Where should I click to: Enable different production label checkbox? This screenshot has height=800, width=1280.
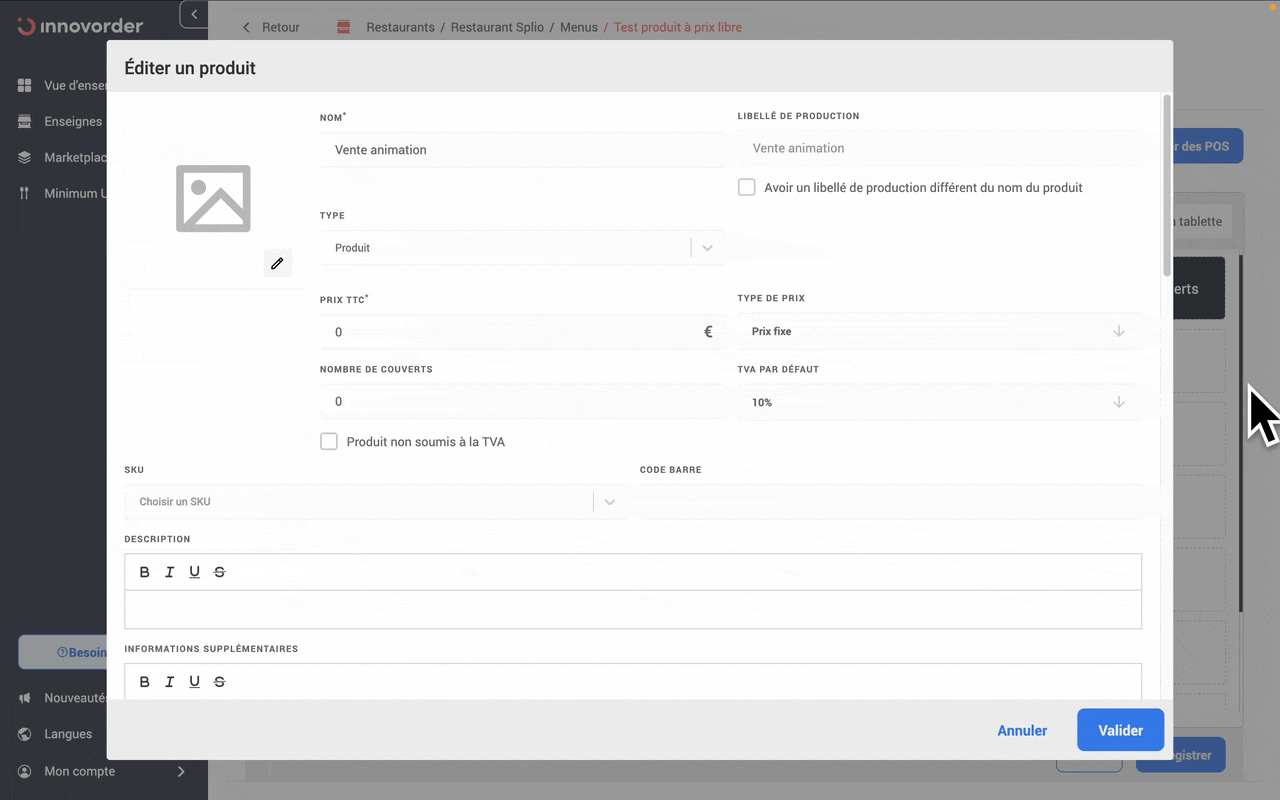(x=747, y=188)
